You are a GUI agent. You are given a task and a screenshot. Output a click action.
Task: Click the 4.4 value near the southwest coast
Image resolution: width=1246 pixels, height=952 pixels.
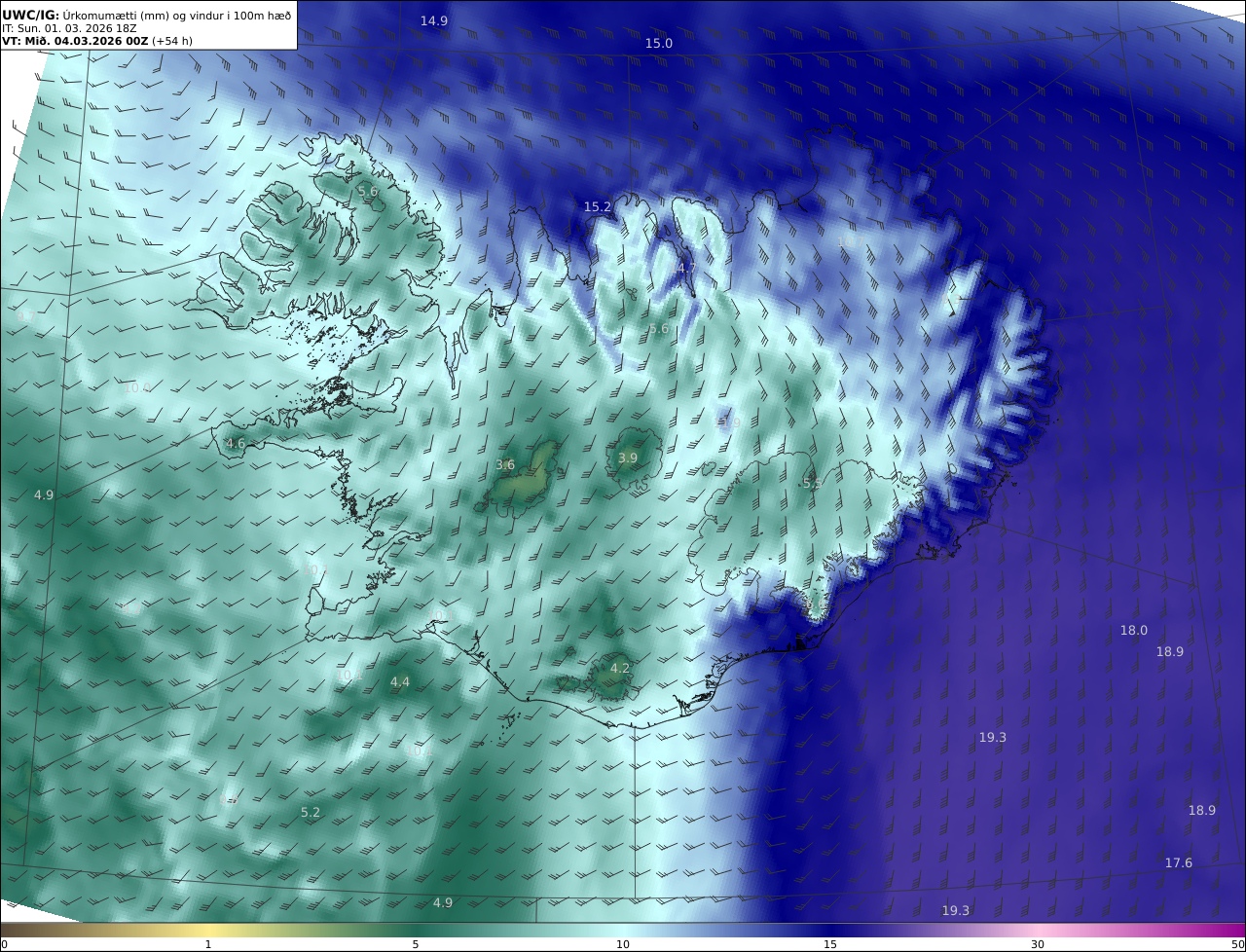(x=400, y=682)
